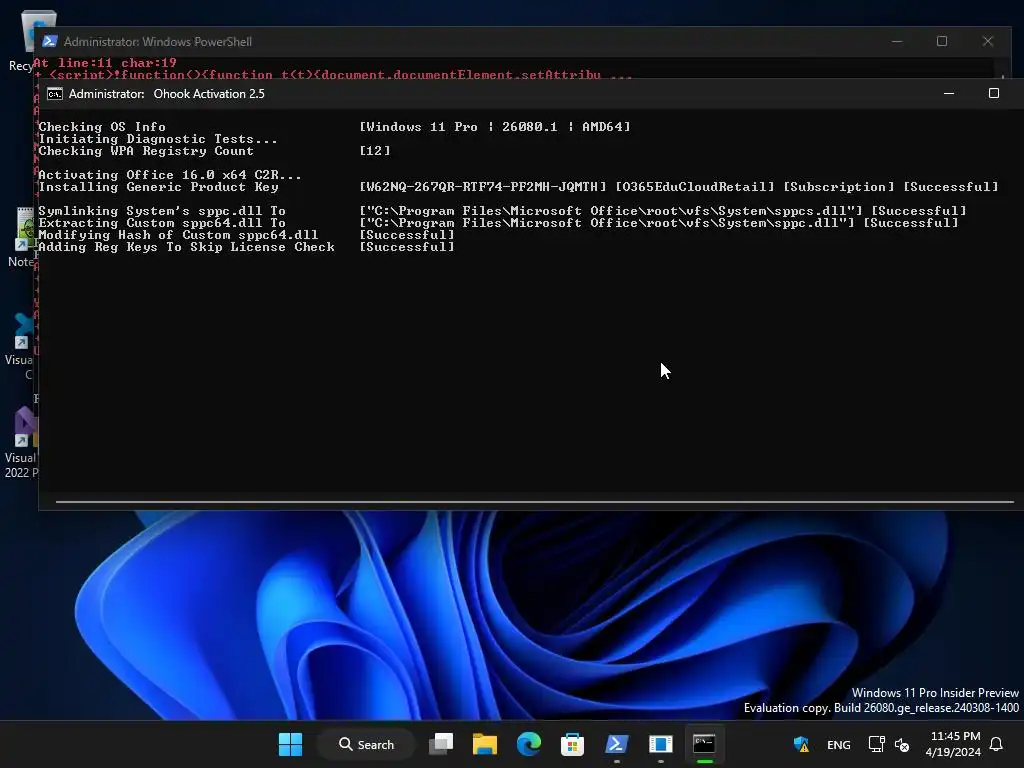Image resolution: width=1024 pixels, height=768 pixels.
Task: Click the taskbar Search box
Action: click(x=366, y=744)
